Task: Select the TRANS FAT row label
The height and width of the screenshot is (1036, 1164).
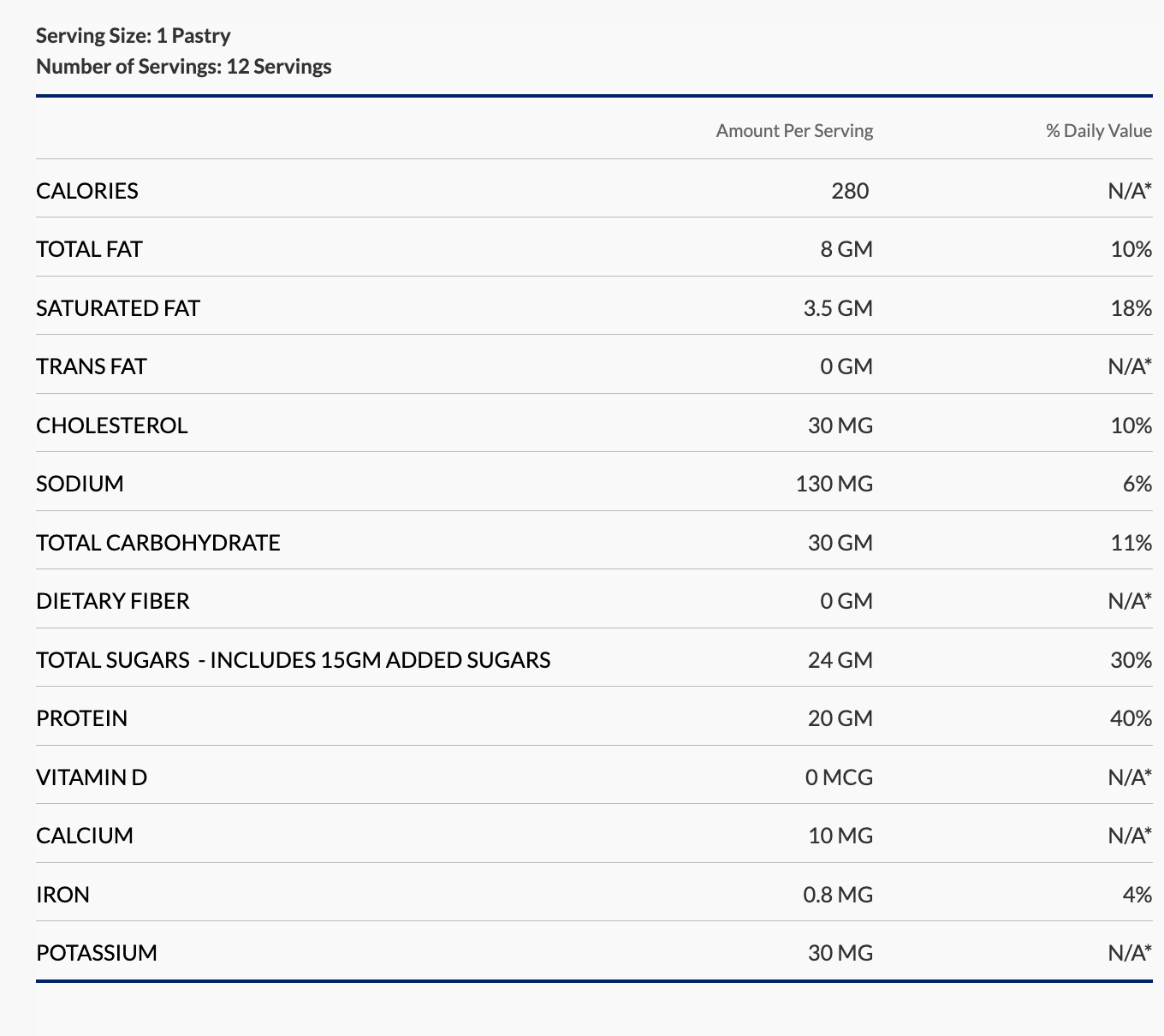Action: [x=92, y=366]
